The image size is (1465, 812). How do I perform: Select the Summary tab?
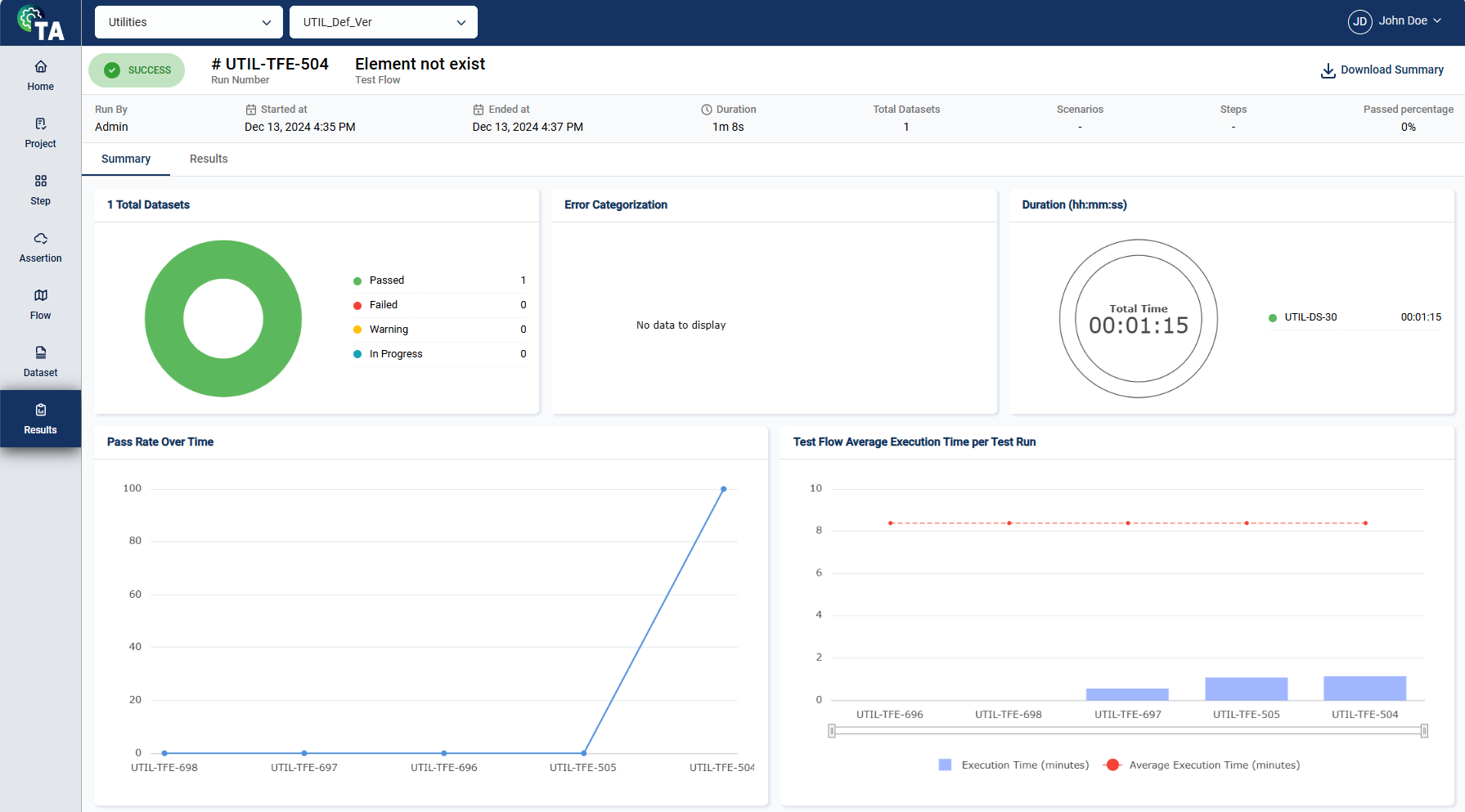point(126,159)
